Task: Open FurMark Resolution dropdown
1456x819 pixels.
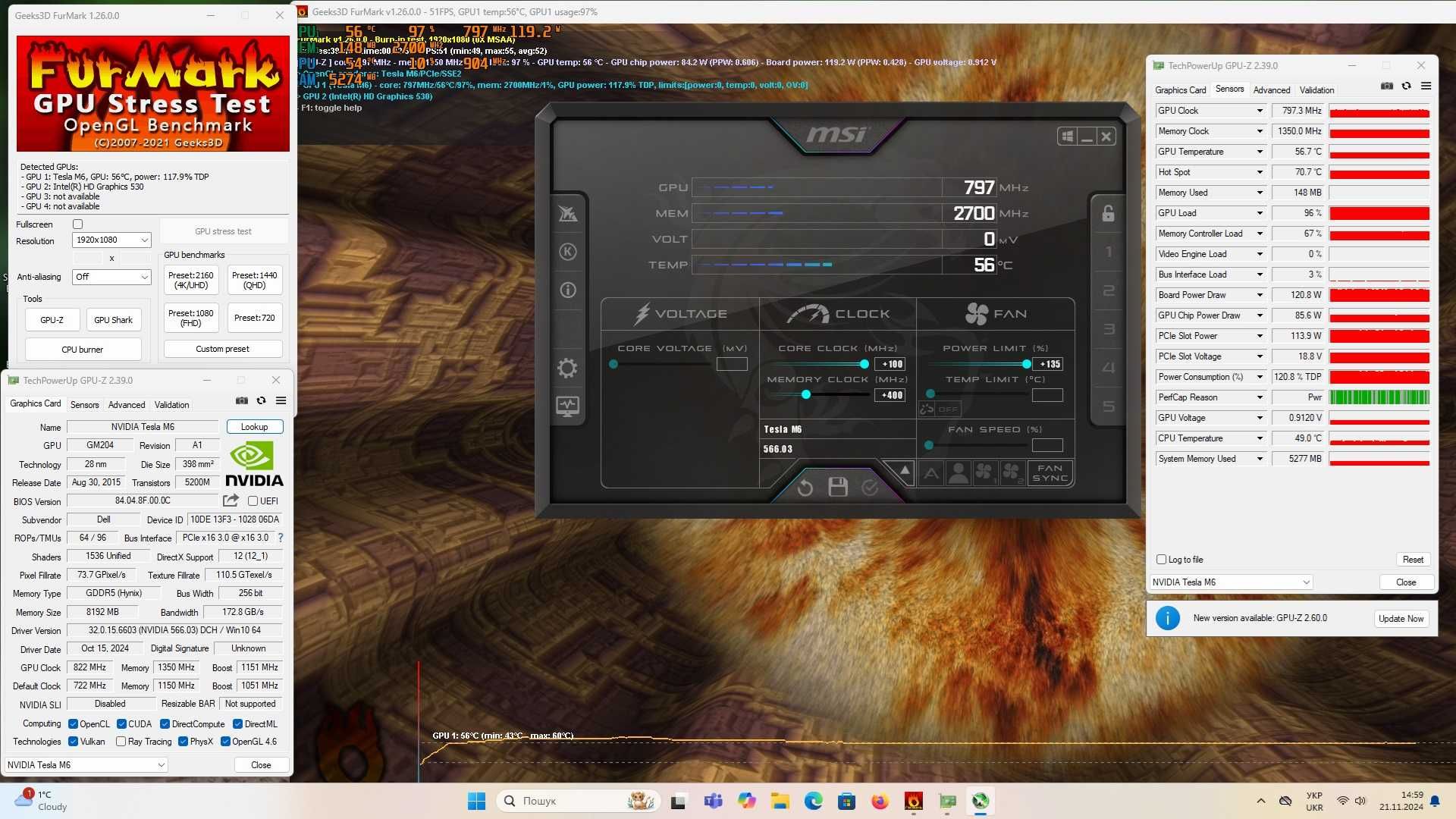Action: (x=111, y=240)
